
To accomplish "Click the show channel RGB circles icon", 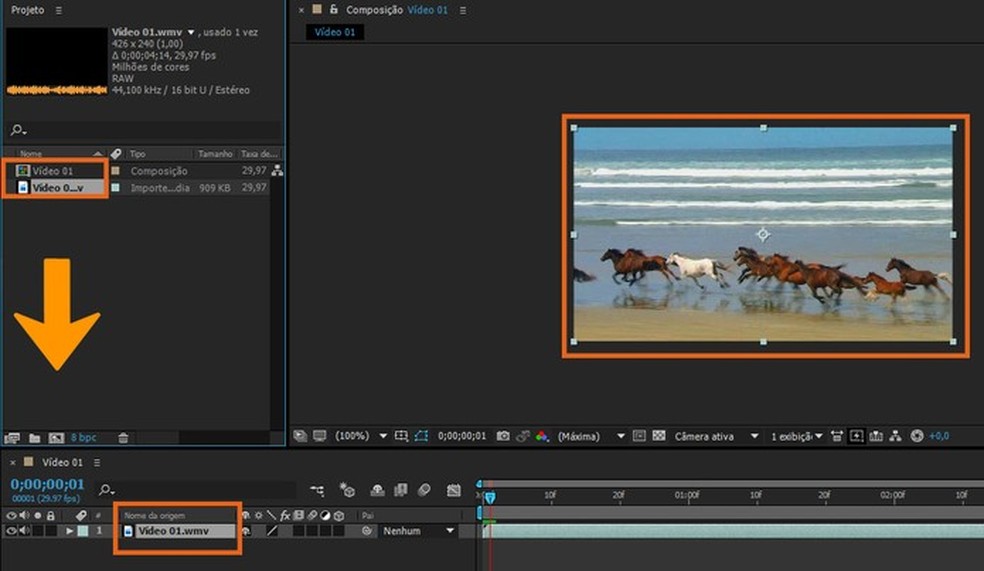I will point(541,437).
